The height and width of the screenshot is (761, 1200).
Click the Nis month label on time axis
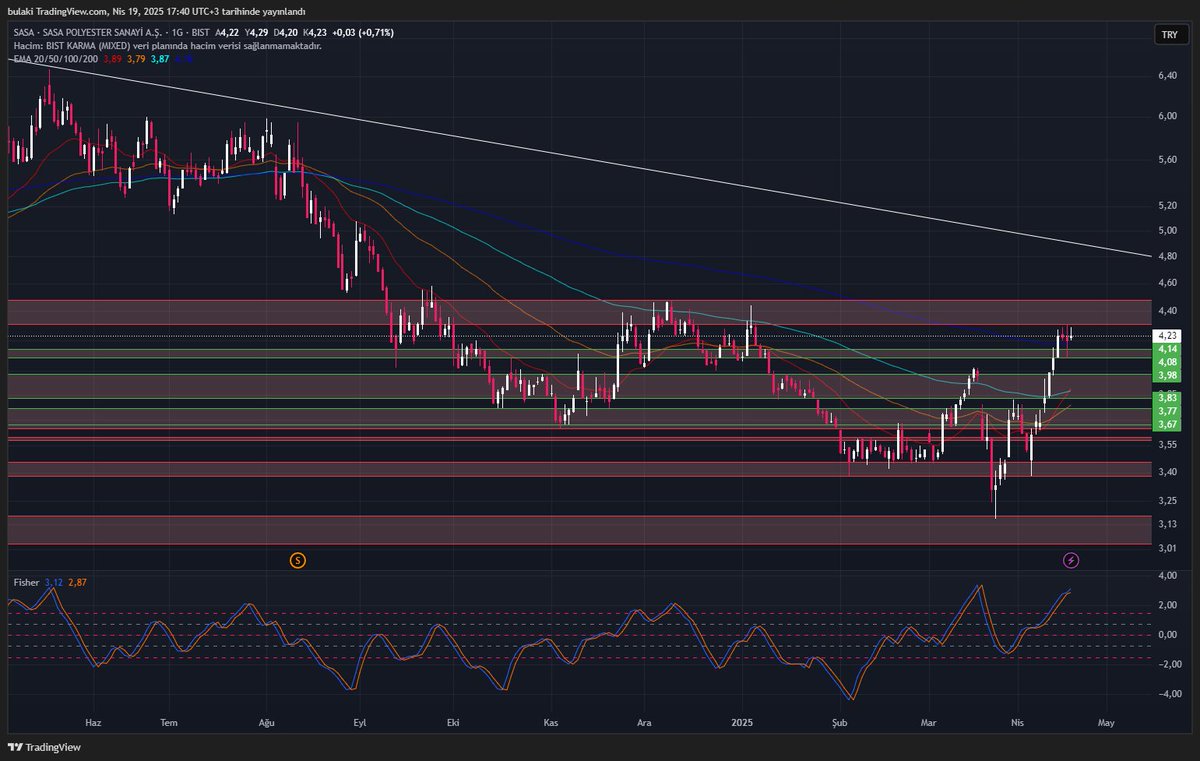pyautogui.click(x=1018, y=721)
